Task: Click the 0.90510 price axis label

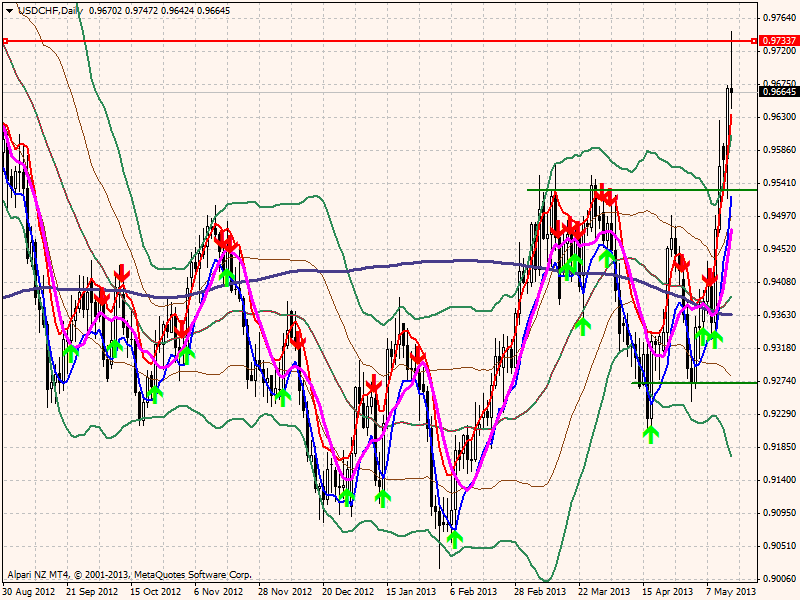Action: 779,546
